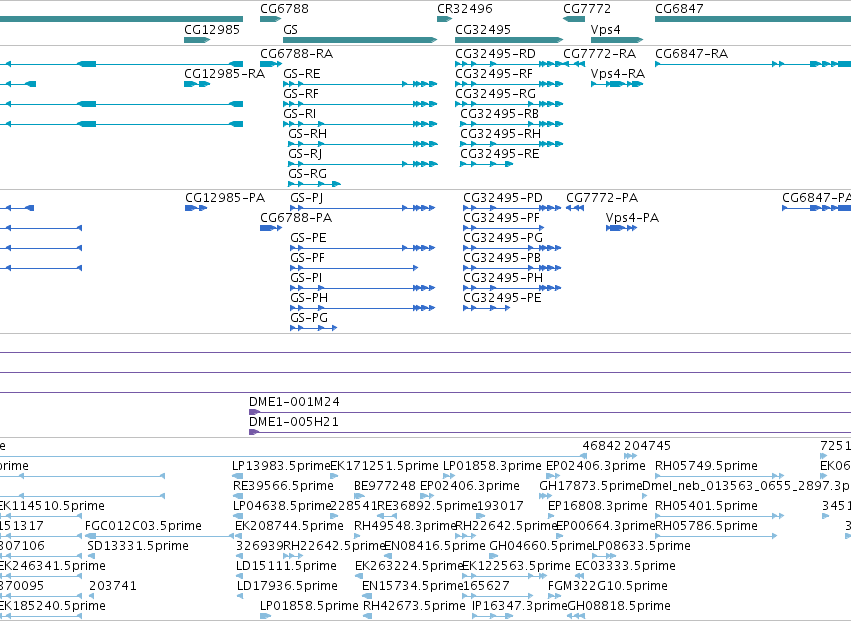851x621 pixels.
Task: Select the GS-RE transcript
Action: 360,84
